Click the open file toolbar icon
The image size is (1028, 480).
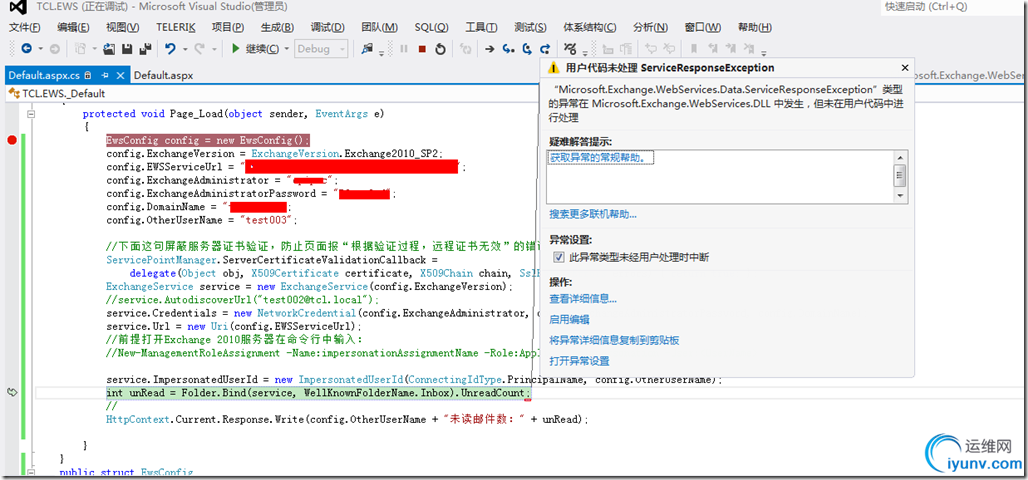tap(109, 49)
